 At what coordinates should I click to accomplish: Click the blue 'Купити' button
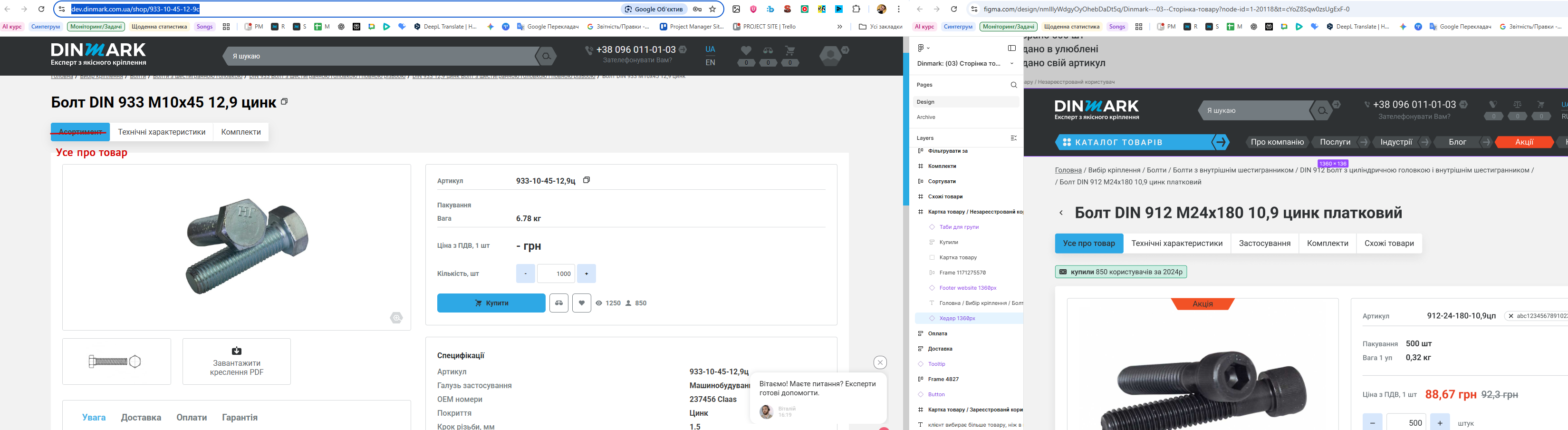coord(491,303)
